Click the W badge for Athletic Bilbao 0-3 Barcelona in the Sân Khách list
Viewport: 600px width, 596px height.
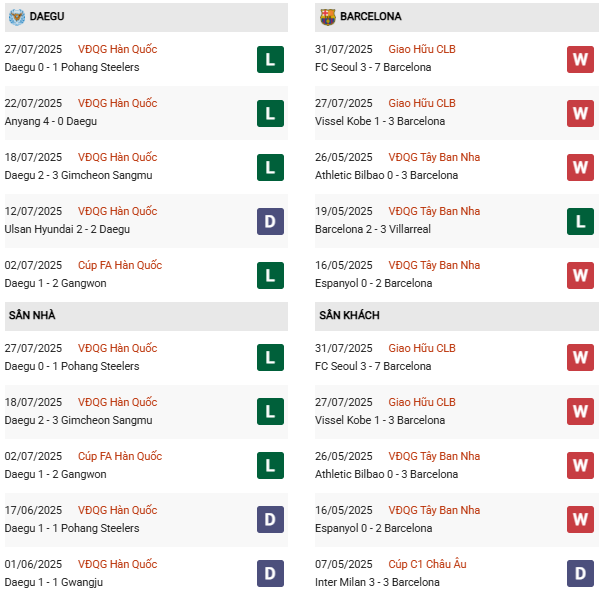580,465
